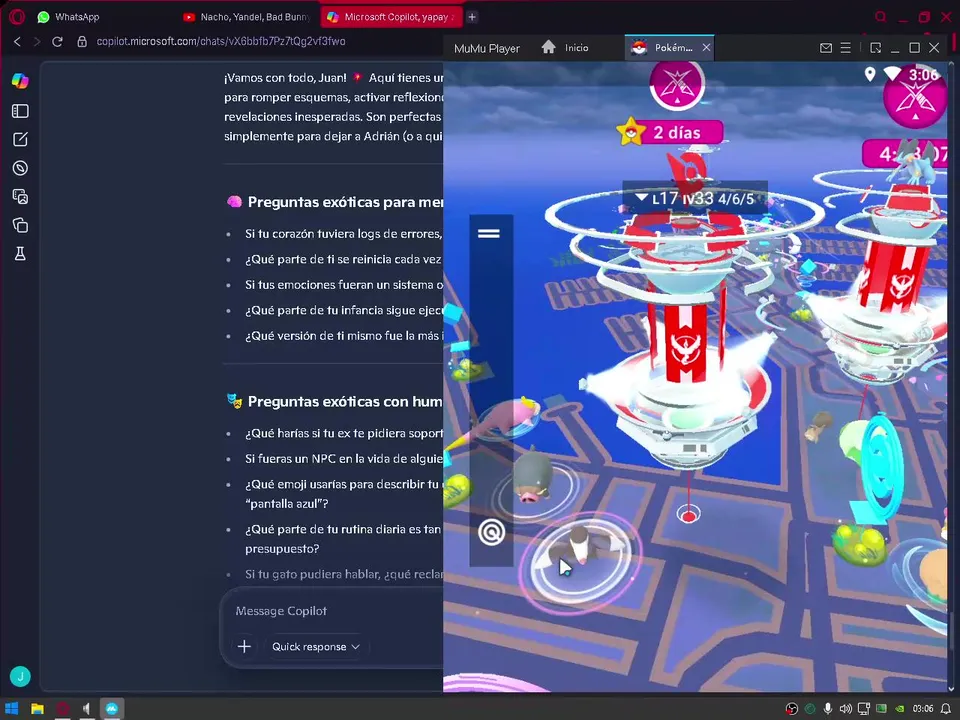Tap the 2 días event badge
The height and width of the screenshot is (720, 960).
[x=670, y=132]
